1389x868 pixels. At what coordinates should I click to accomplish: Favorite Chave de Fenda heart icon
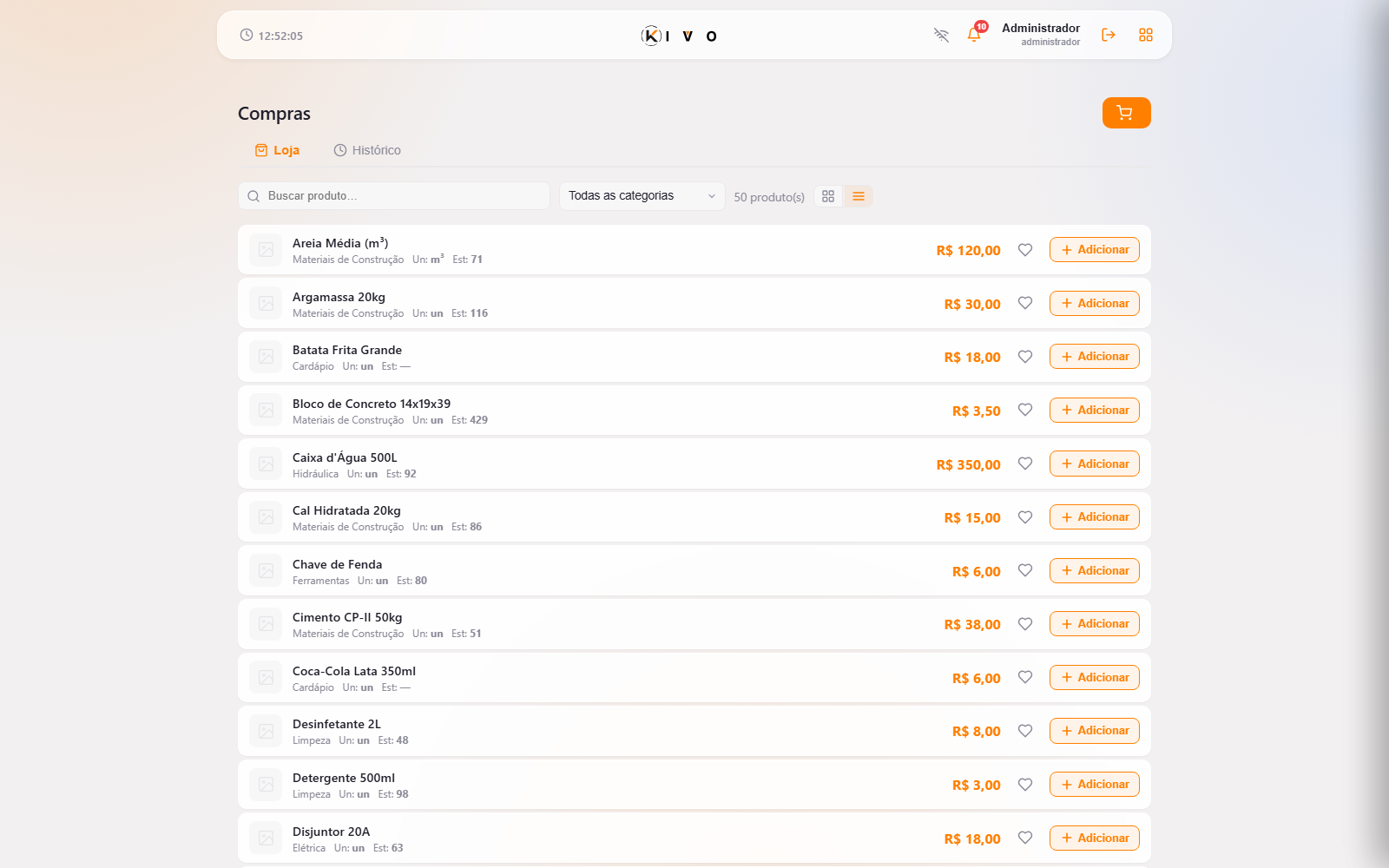pos(1025,570)
